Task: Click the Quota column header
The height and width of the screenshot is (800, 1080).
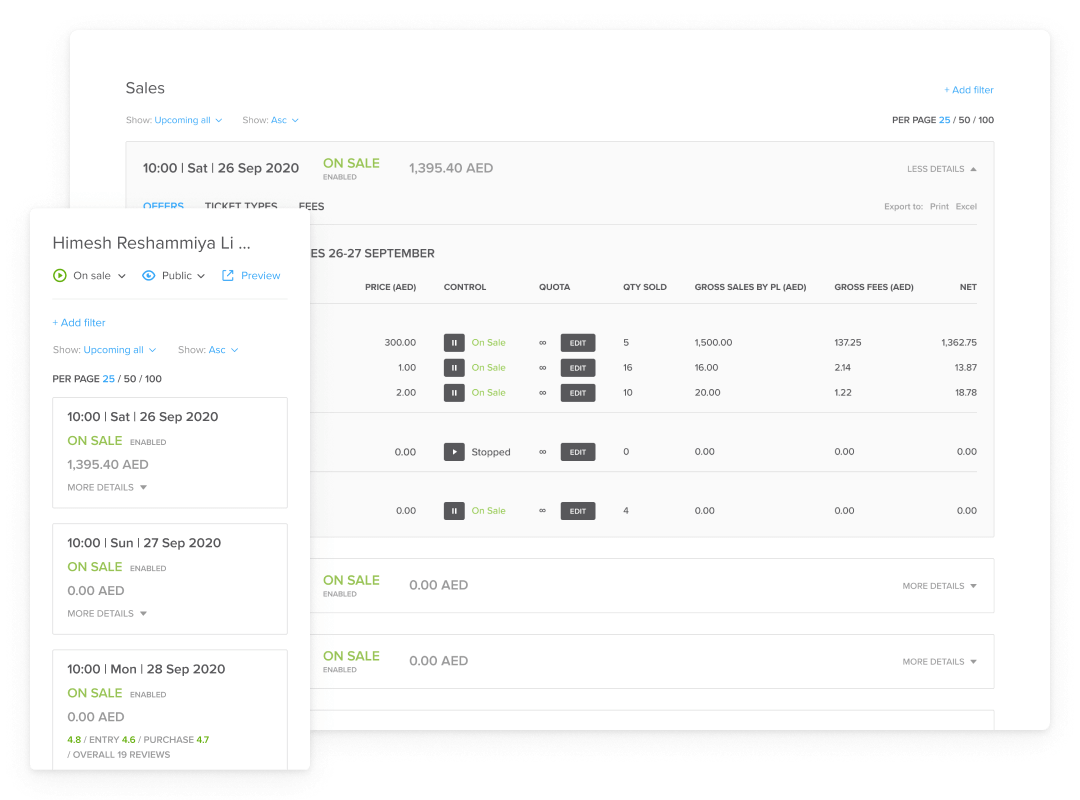Action: coord(554,287)
